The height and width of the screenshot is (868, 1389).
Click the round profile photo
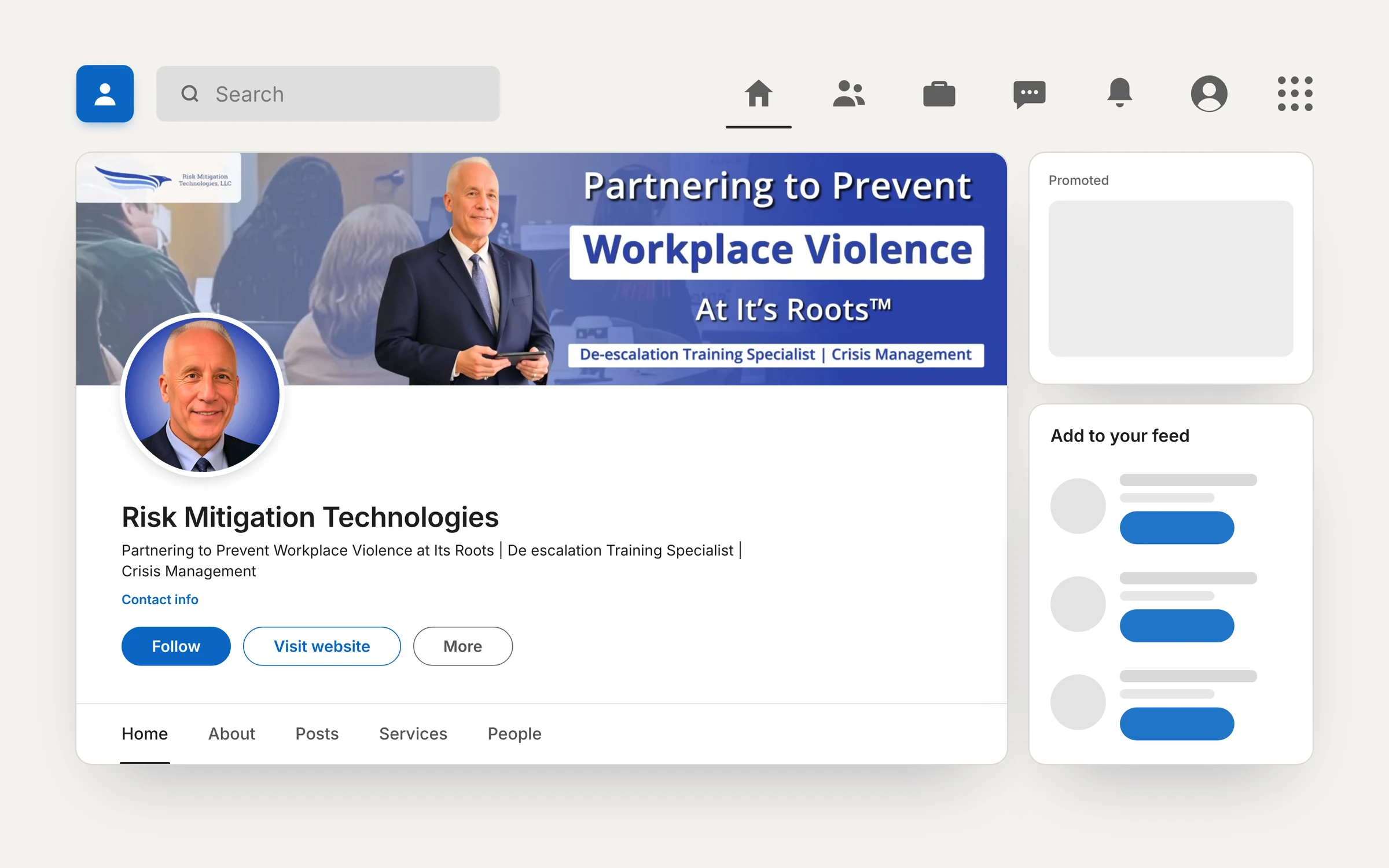click(202, 395)
